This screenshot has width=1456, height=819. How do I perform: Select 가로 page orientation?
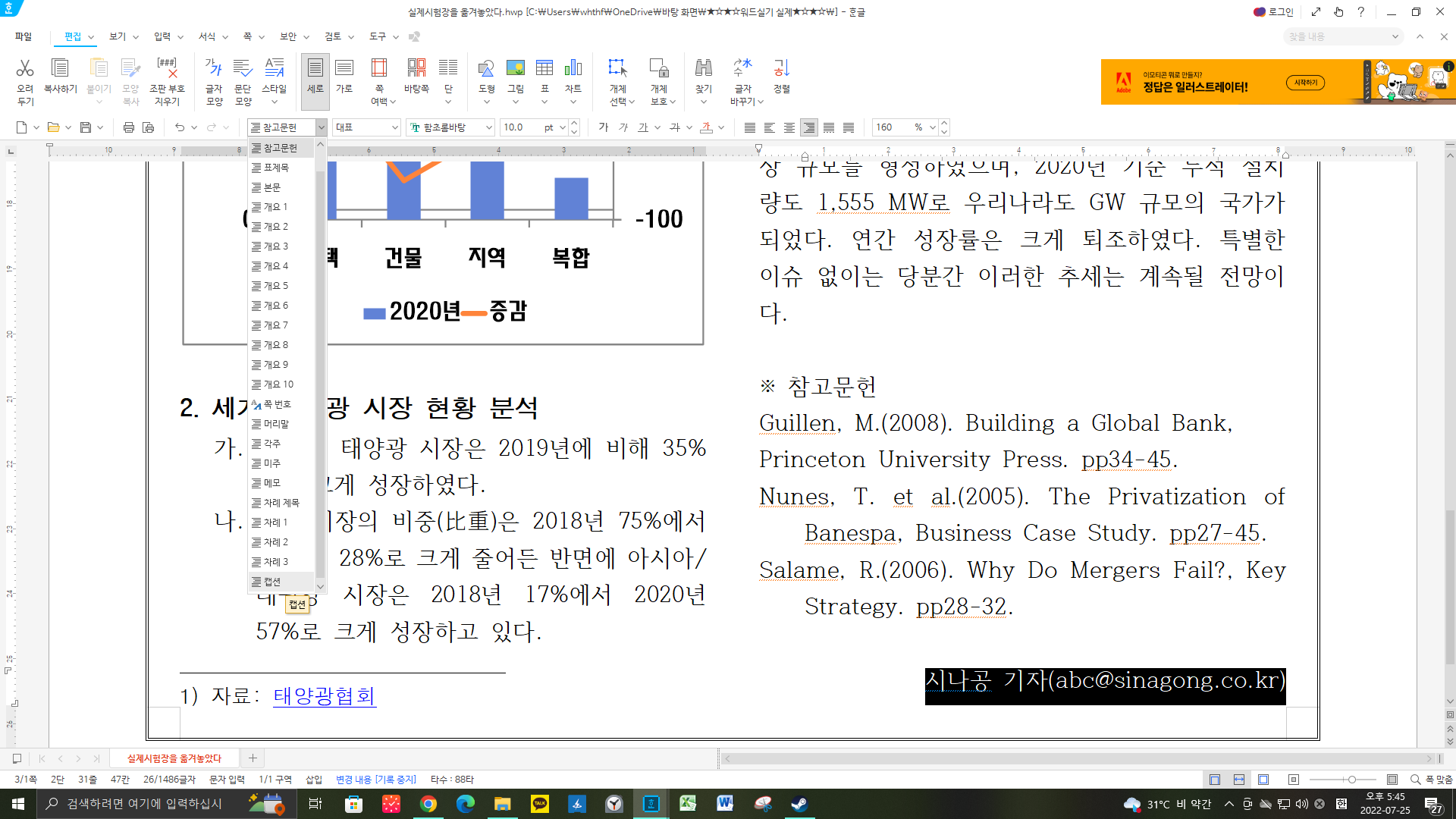pos(344,68)
